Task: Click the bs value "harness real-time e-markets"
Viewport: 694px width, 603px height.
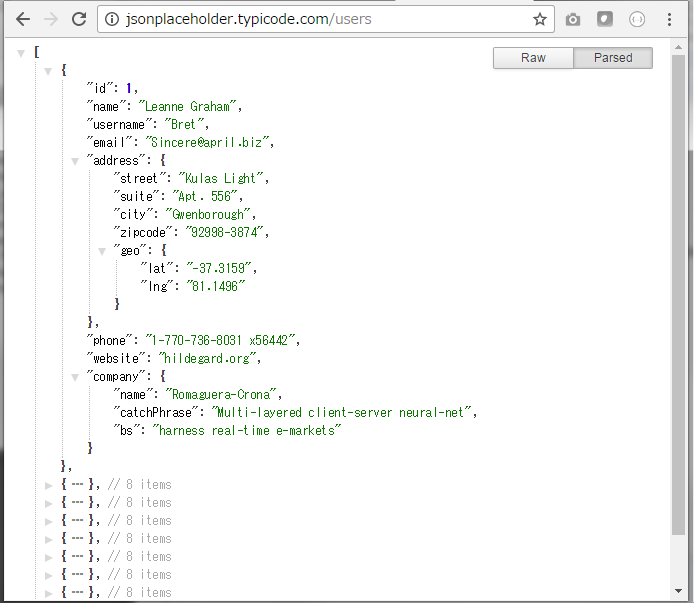Action: pos(247,431)
